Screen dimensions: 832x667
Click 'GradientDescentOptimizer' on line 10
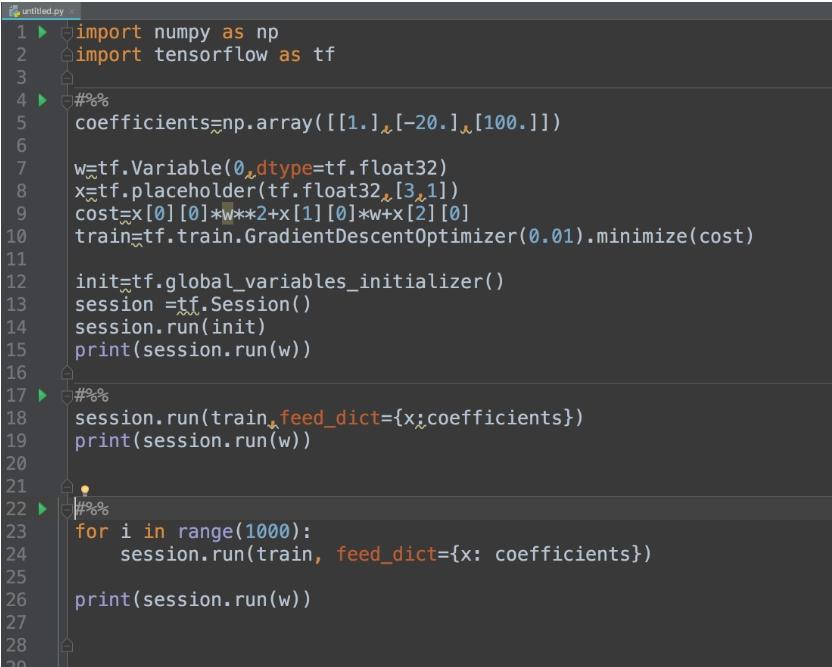(380, 236)
